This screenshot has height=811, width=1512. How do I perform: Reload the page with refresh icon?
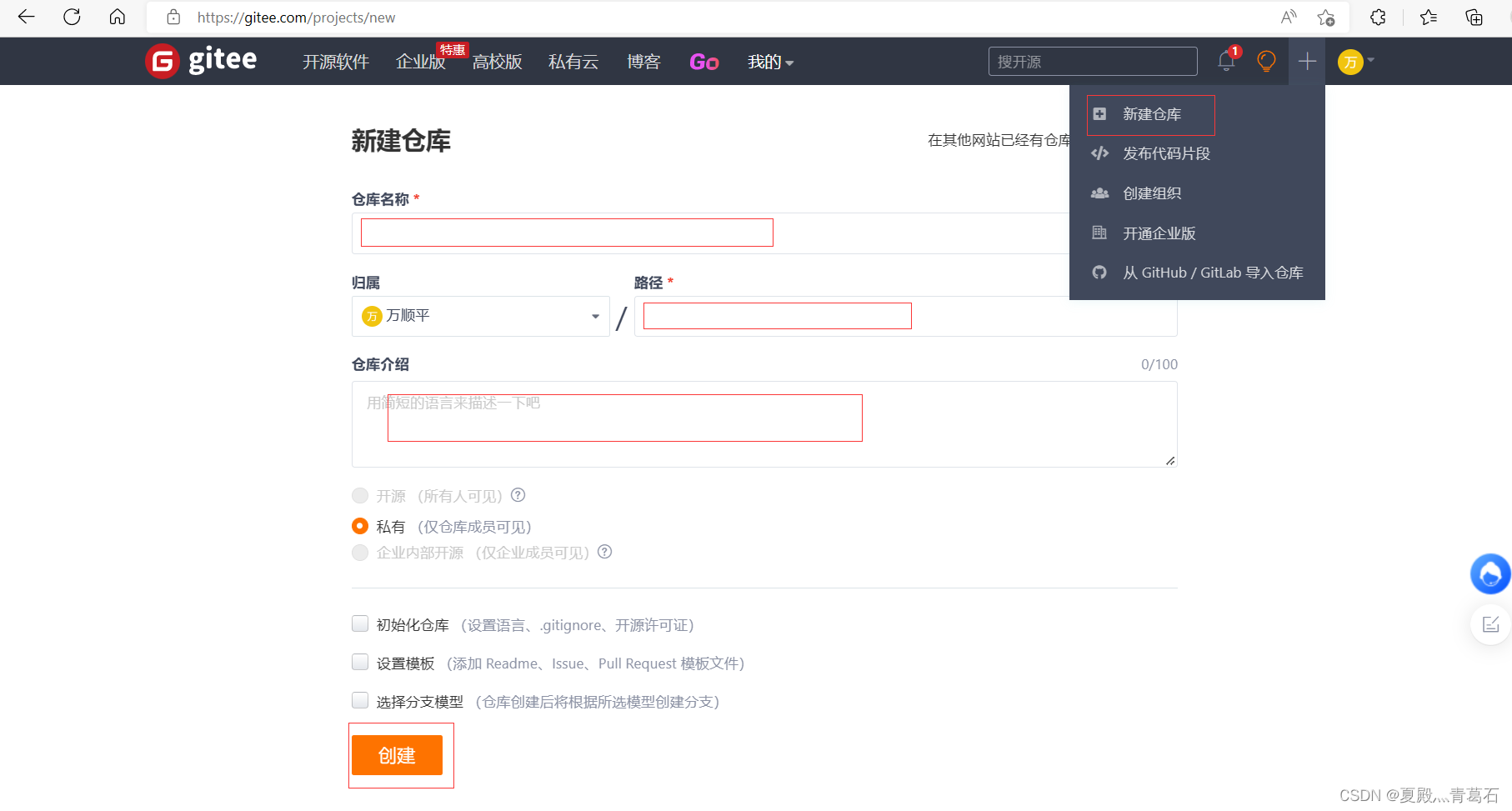click(72, 17)
